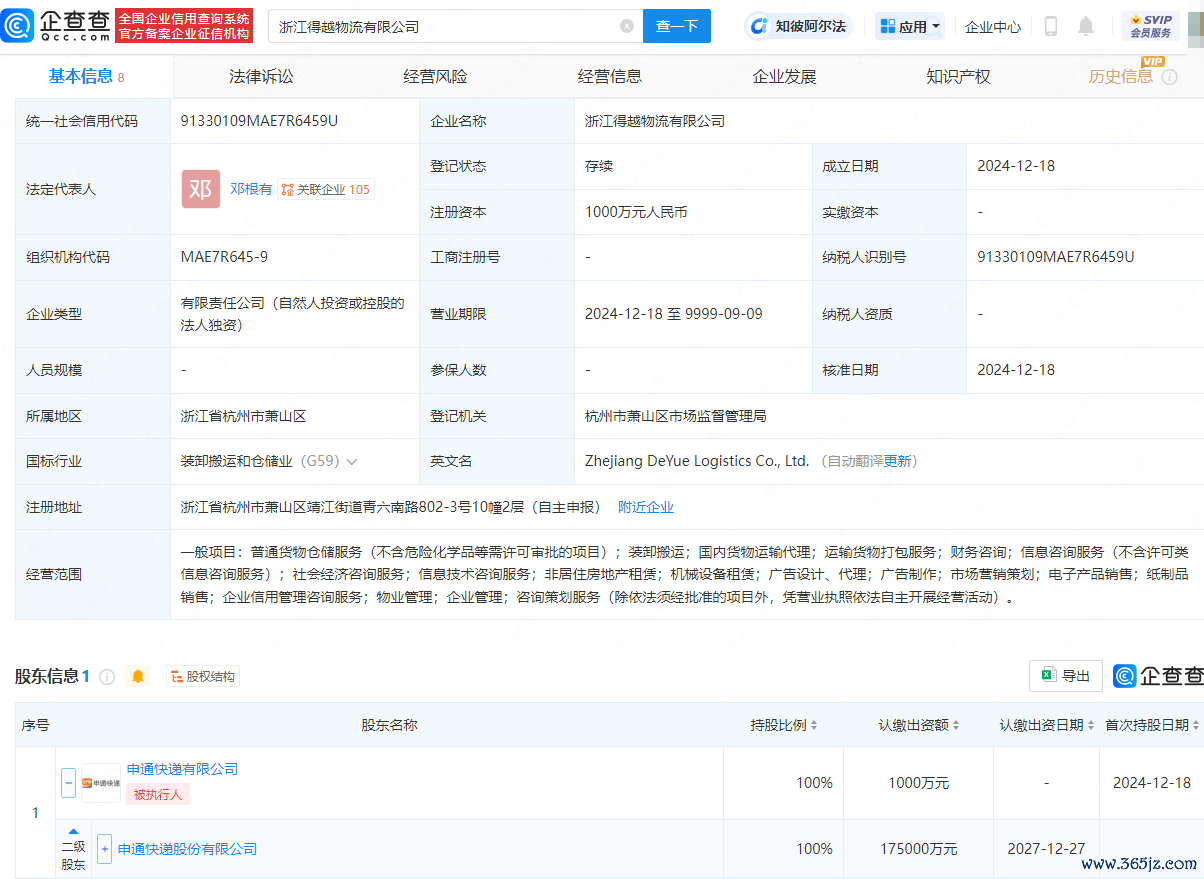Expand the 国标行业 category chevron

[352, 462]
